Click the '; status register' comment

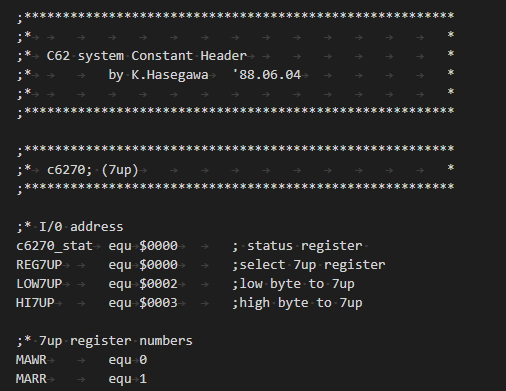pos(297,246)
